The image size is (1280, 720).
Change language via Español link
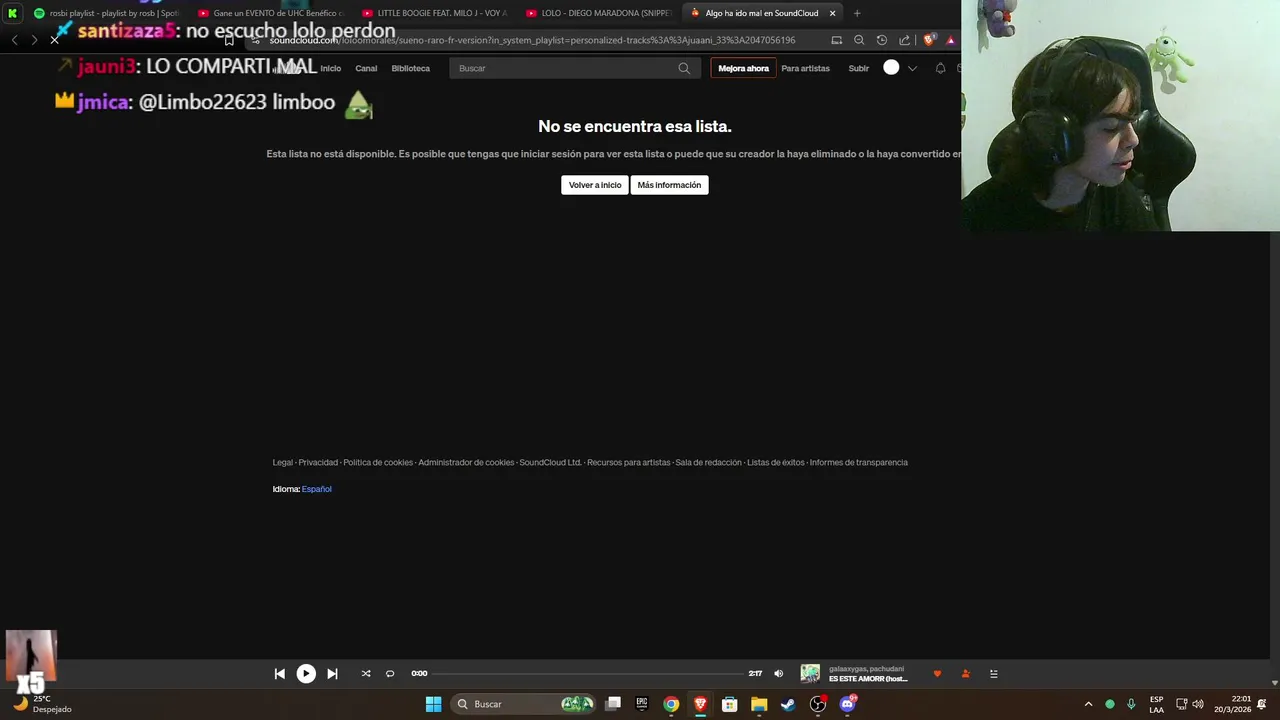(x=316, y=489)
